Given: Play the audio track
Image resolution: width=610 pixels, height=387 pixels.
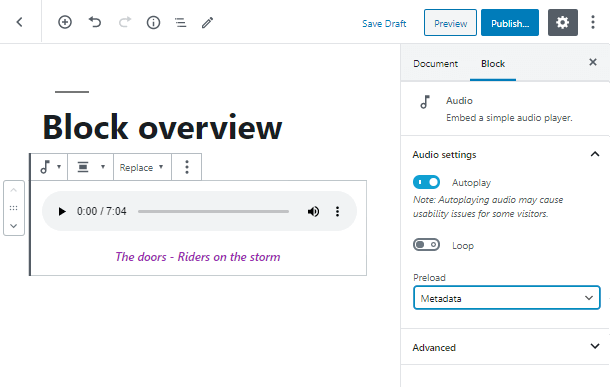Looking at the screenshot, I should (62, 212).
